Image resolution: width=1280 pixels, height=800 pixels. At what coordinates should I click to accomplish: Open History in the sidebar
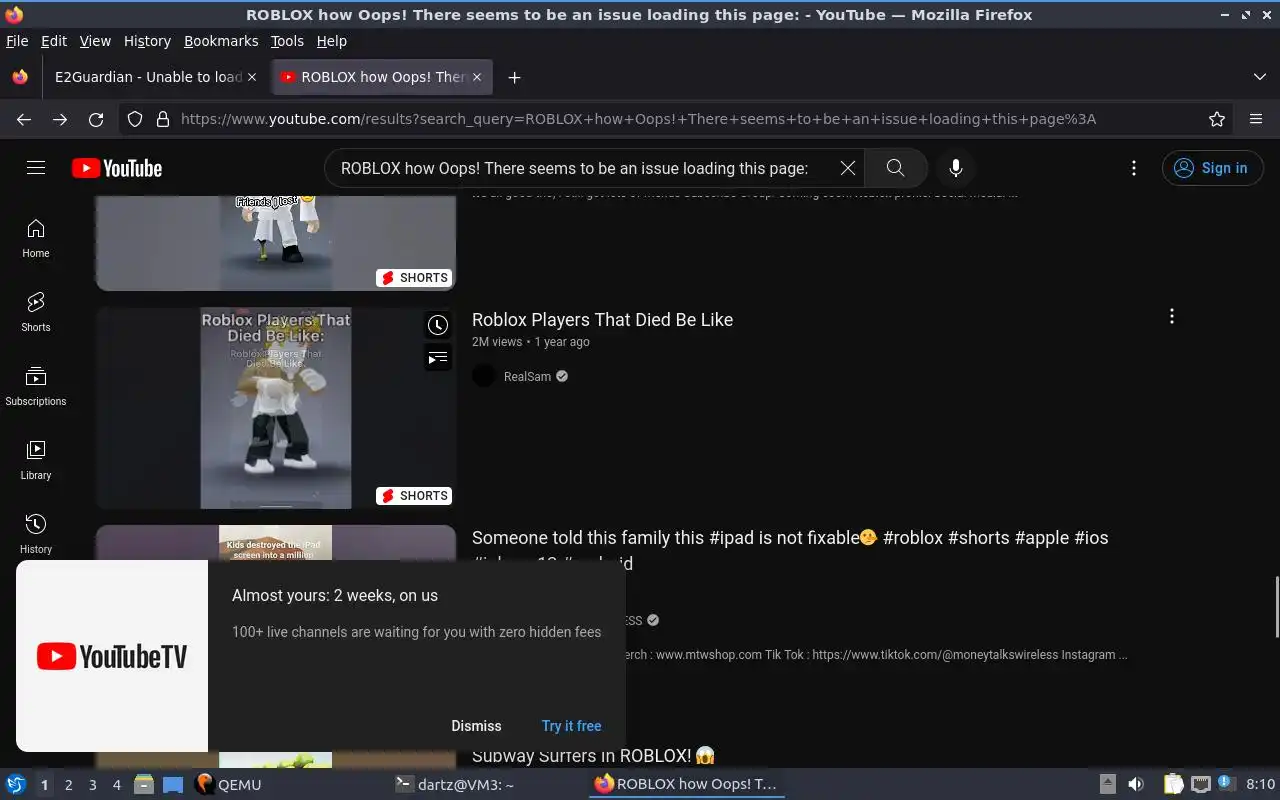(36, 535)
